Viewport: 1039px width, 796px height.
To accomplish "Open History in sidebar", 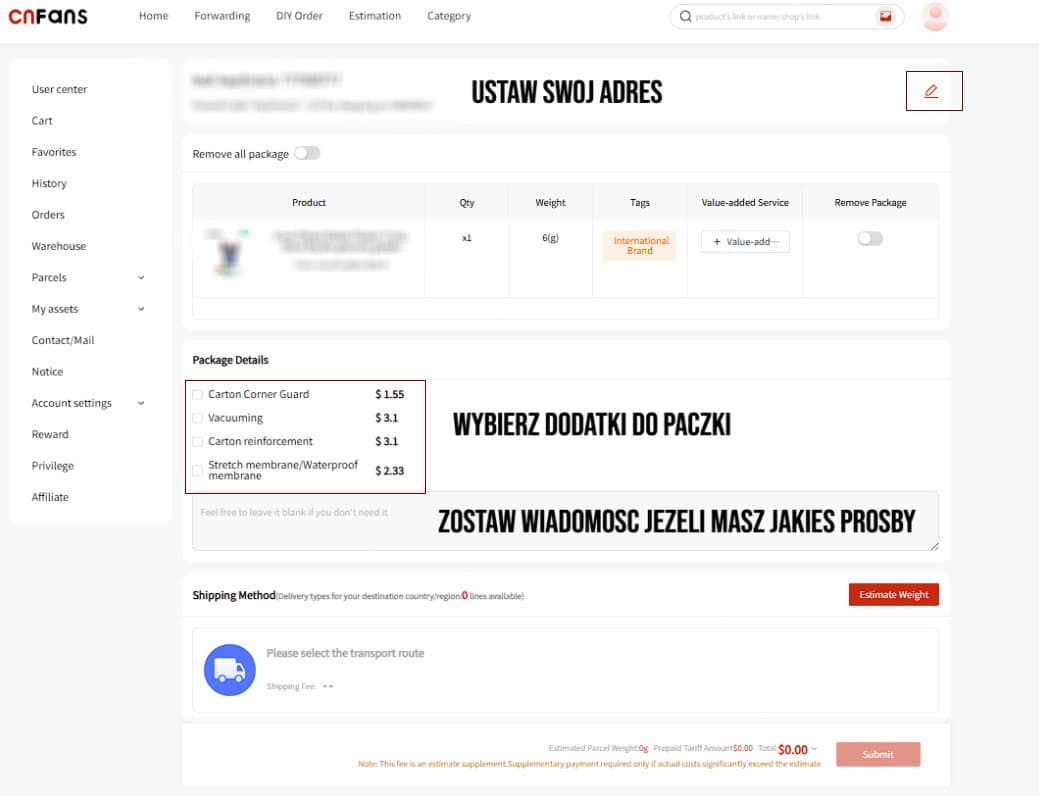I will pos(49,183).
